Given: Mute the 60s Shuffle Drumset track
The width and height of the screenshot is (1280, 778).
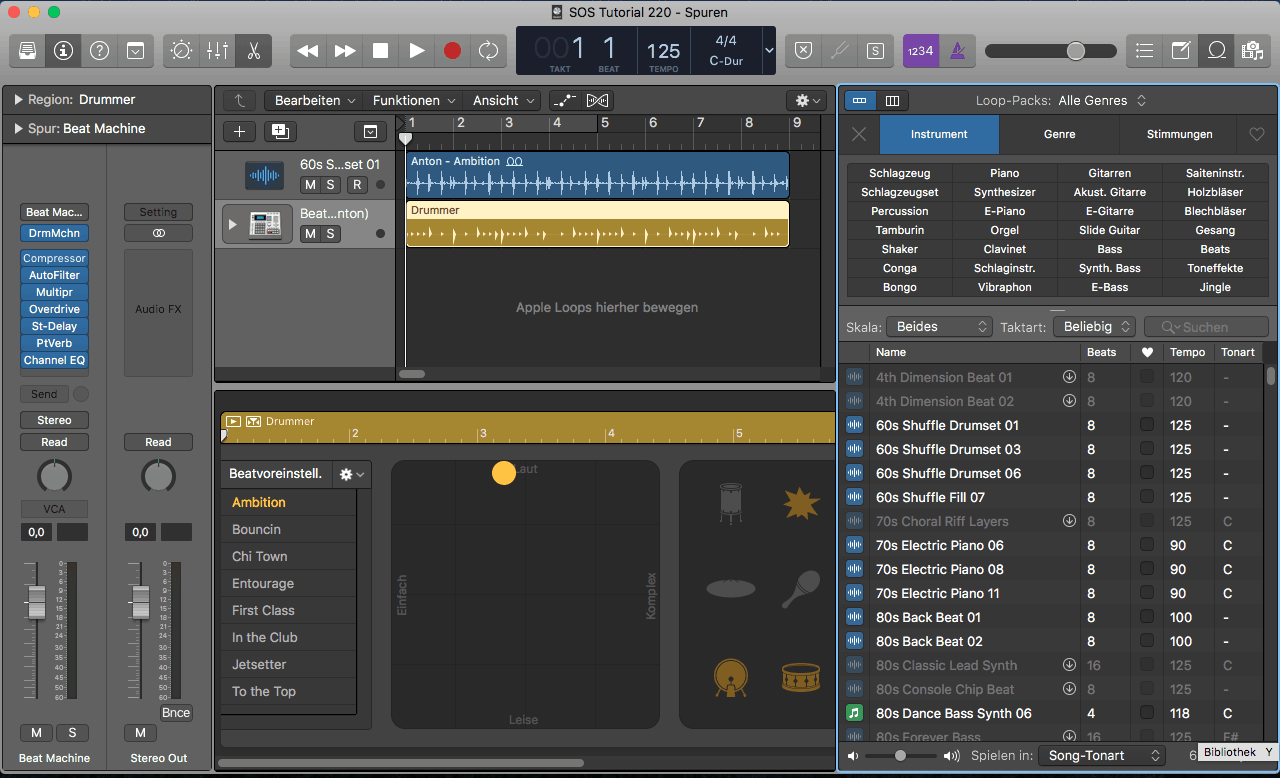Looking at the screenshot, I should point(310,185).
